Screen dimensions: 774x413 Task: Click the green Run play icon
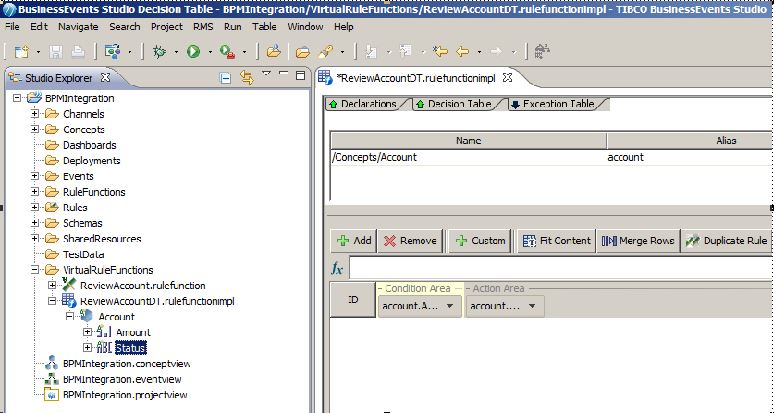(x=194, y=51)
